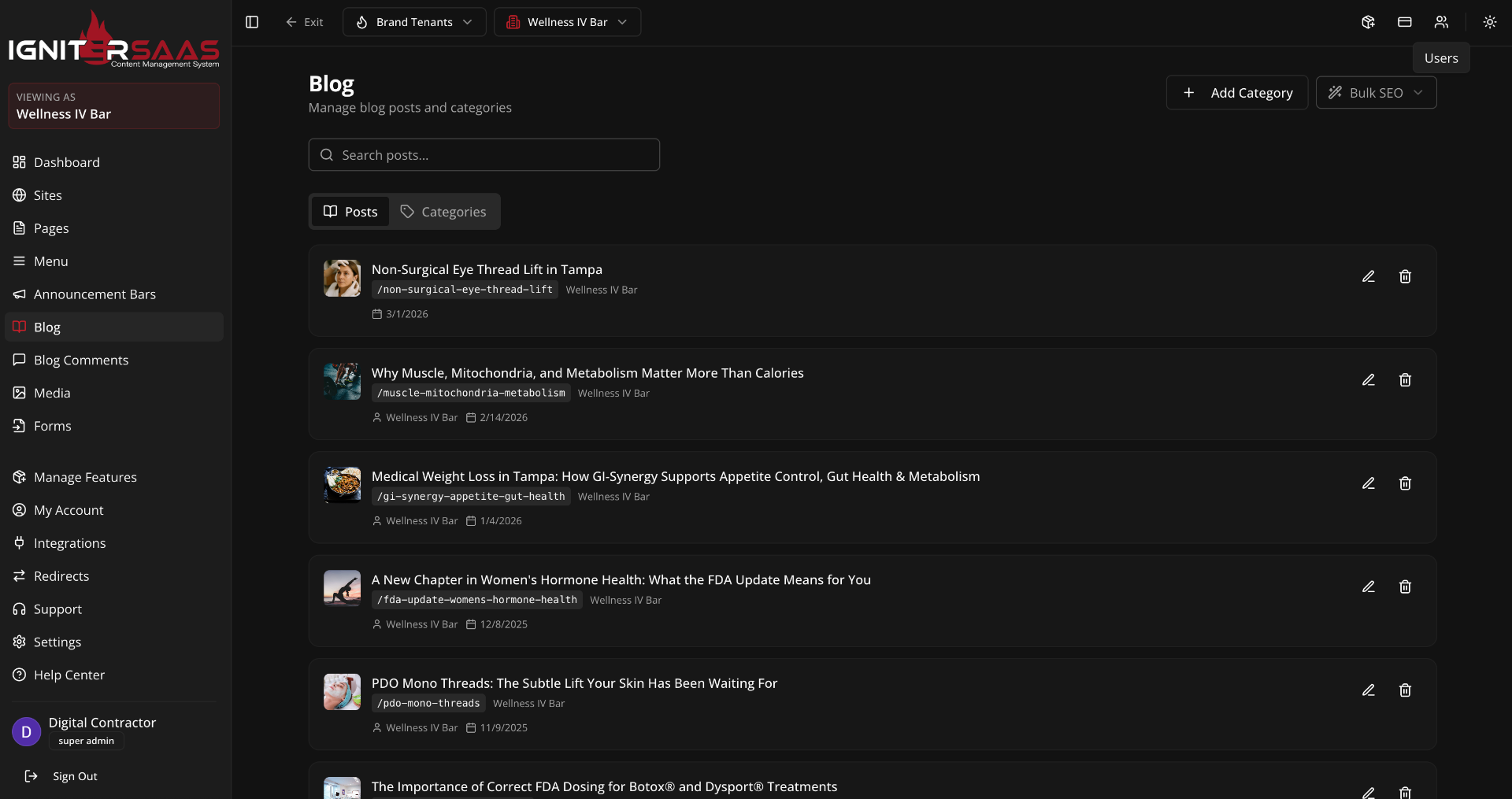The height and width of the screenshot is (799, 1512).
Task: Open the Users icon in header
Action: [1440, 22]
